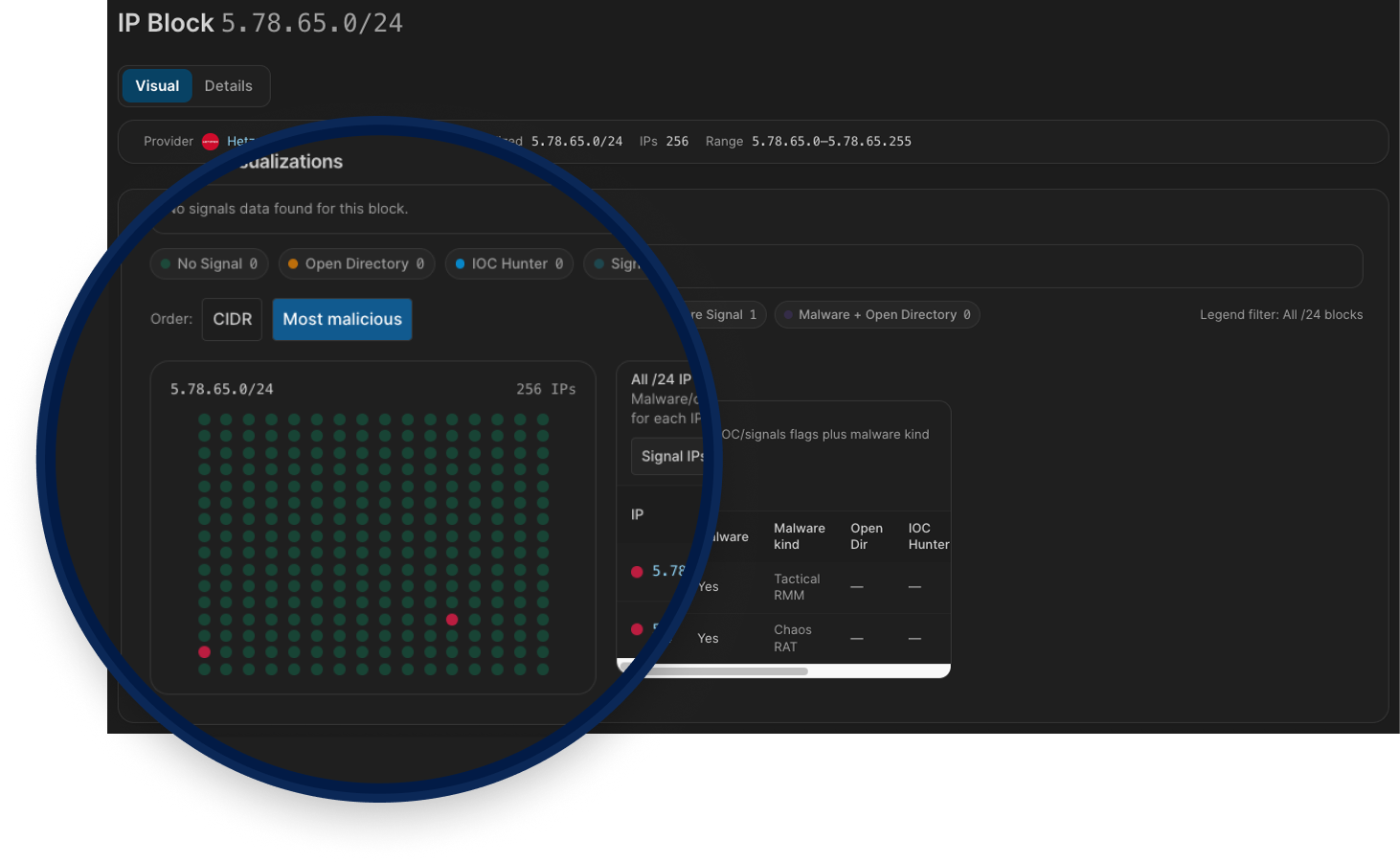This screenshot has width=1400, height=863.
Task: Open the Details tab
Action: [x=228, y=86]
